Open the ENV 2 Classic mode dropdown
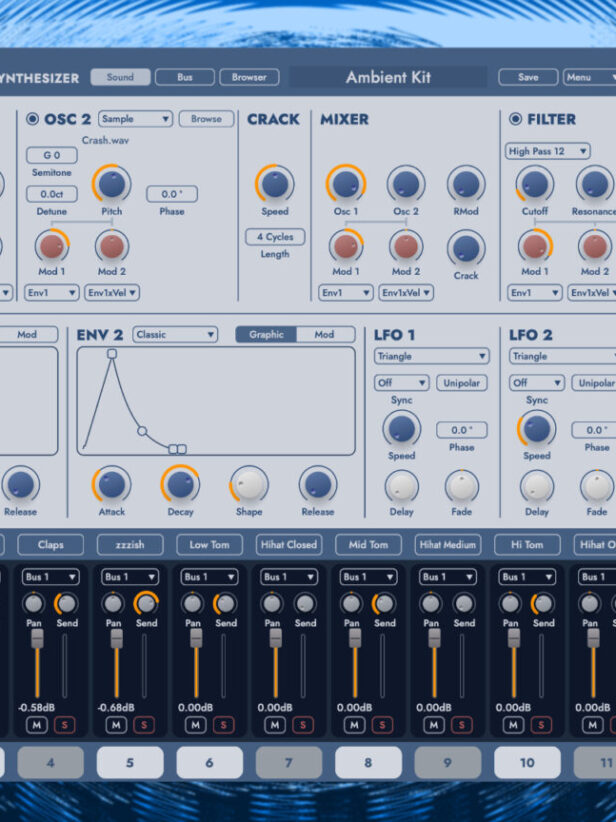The width and height of the screenshot is (616, 822). point(175,334)
